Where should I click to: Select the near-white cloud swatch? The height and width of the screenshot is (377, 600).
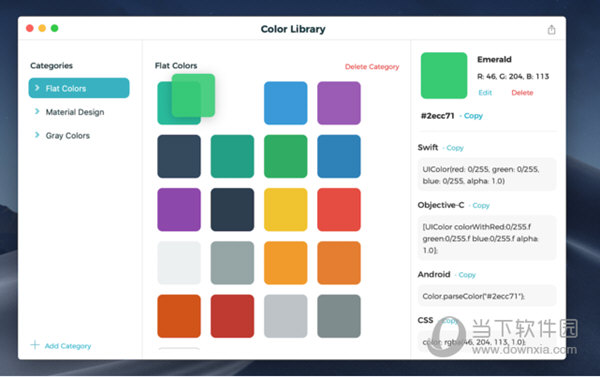point(179,263)
